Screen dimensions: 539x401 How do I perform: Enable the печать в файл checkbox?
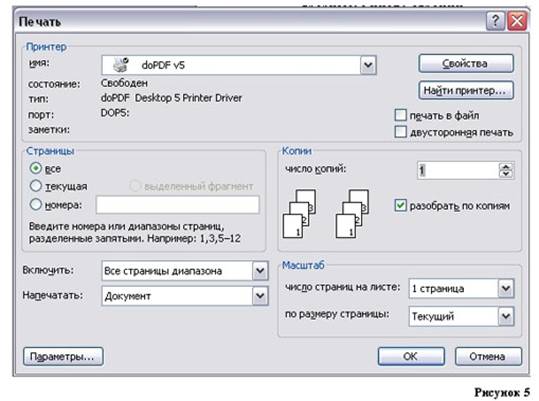tap(400, 115)
